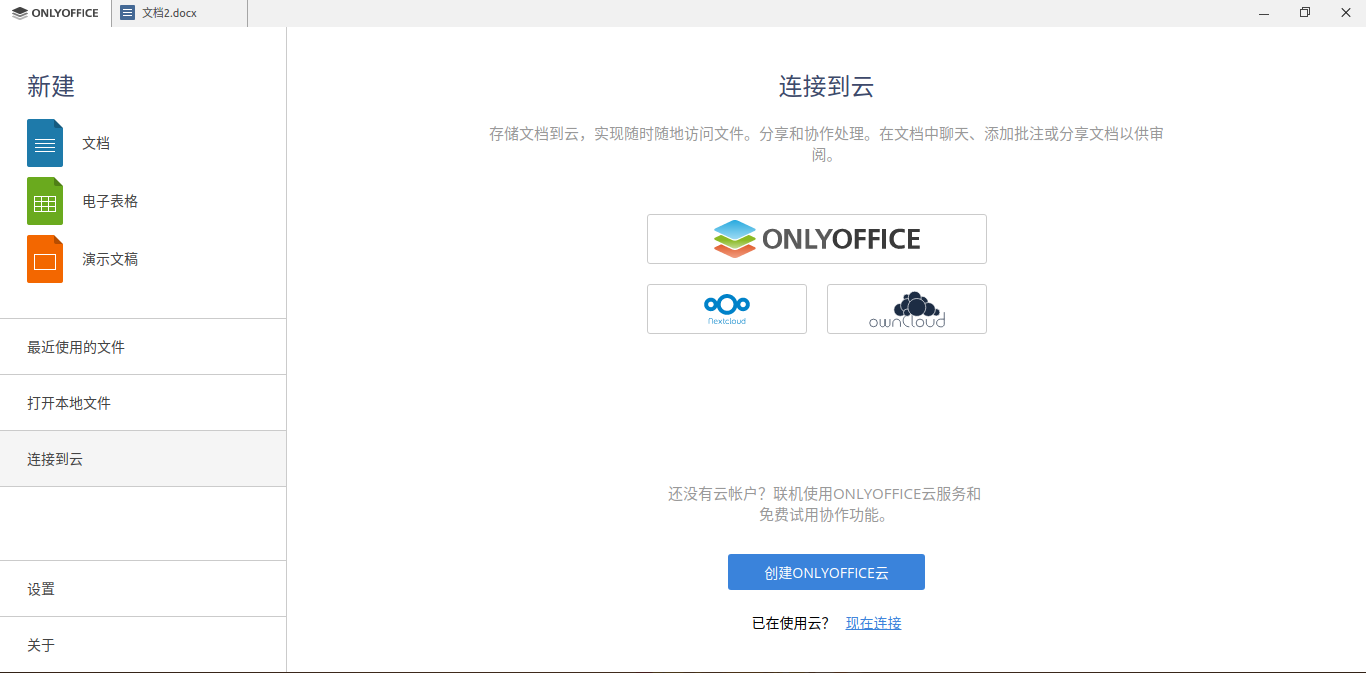Select 连接到云 sidebar item
Screen dimensions: 1366x673
point(143,459)
